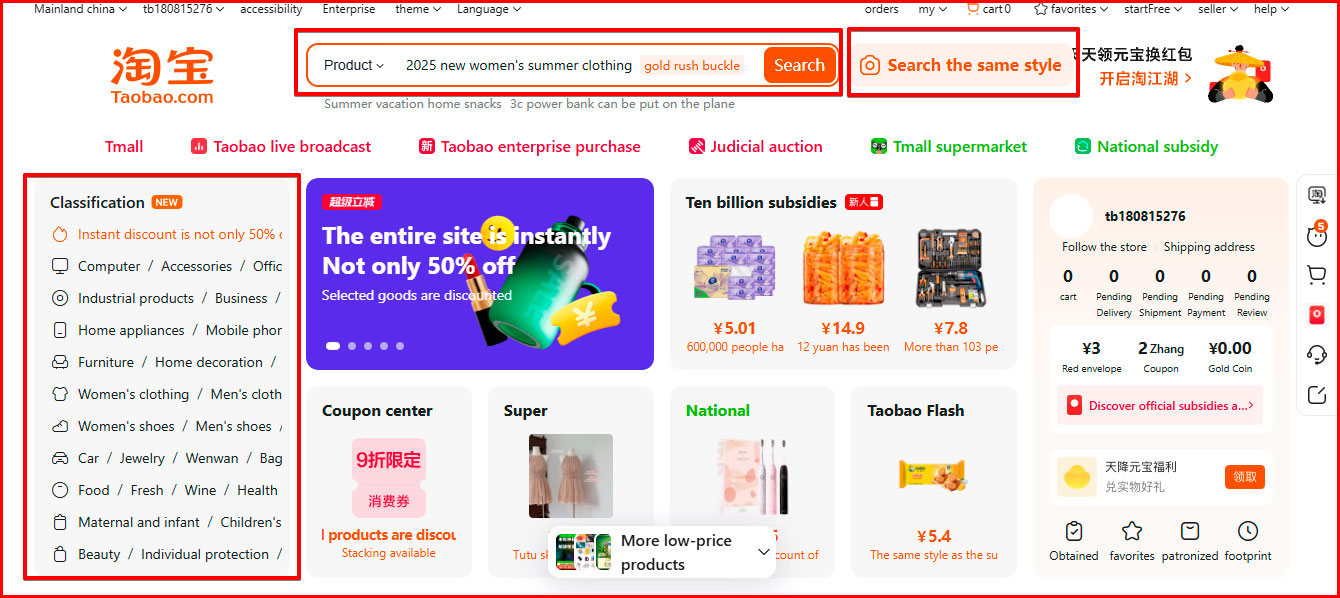Open the shopping cart icon in right sidebar

tap(1317, 275)
